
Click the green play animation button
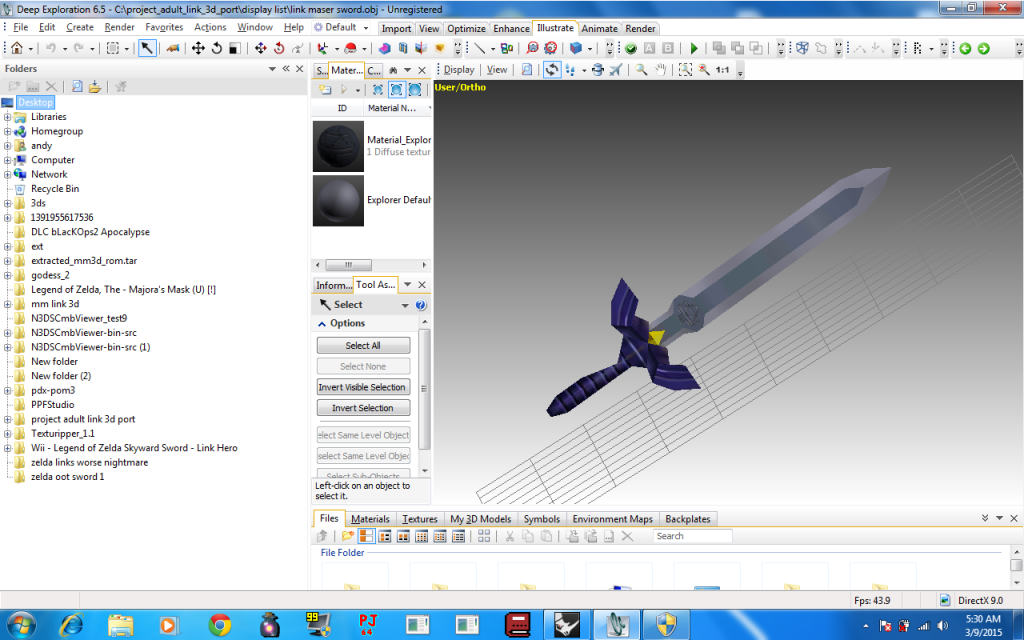tap(694, 48)
